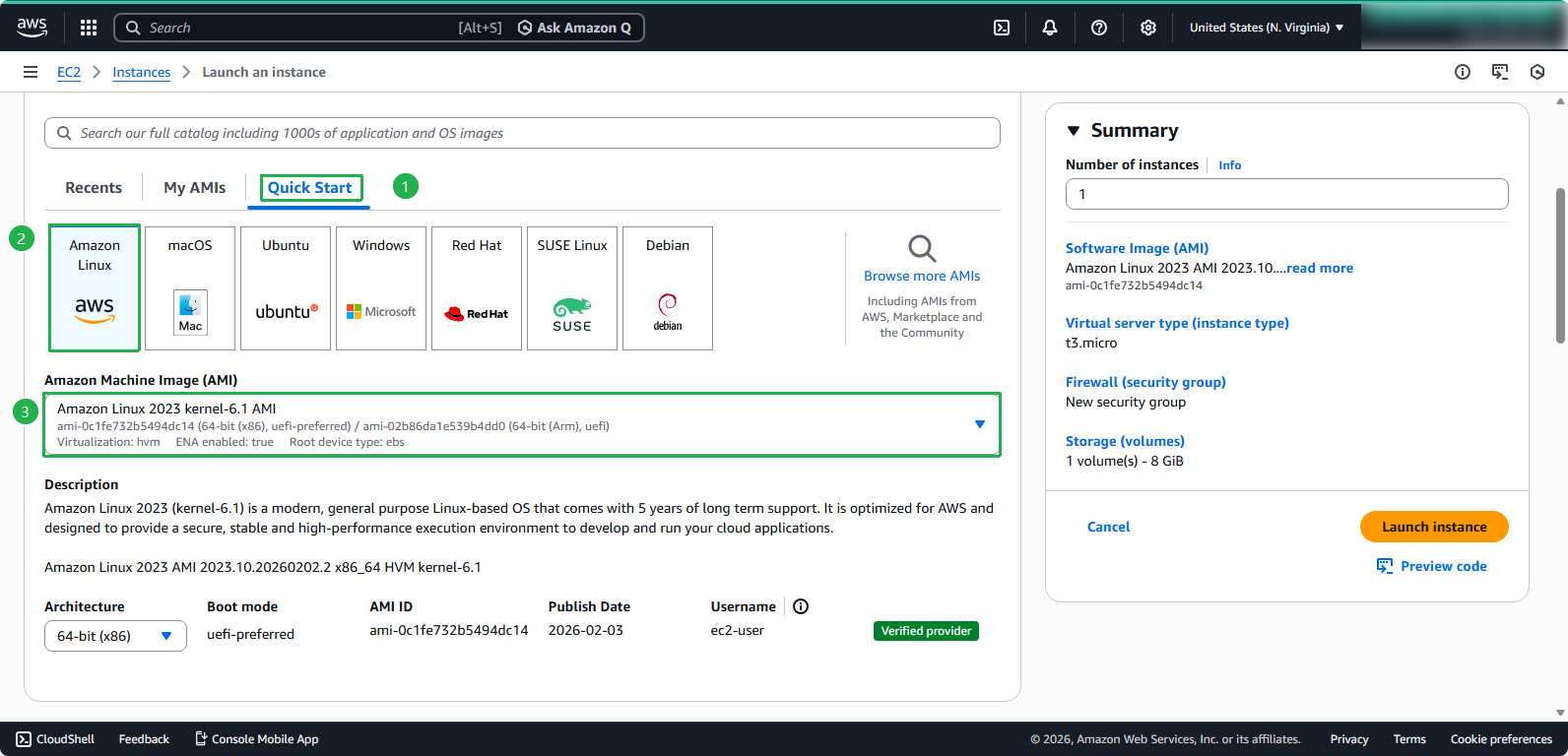
Task: Switch to the Recents tab
Action: click(94, 188)
